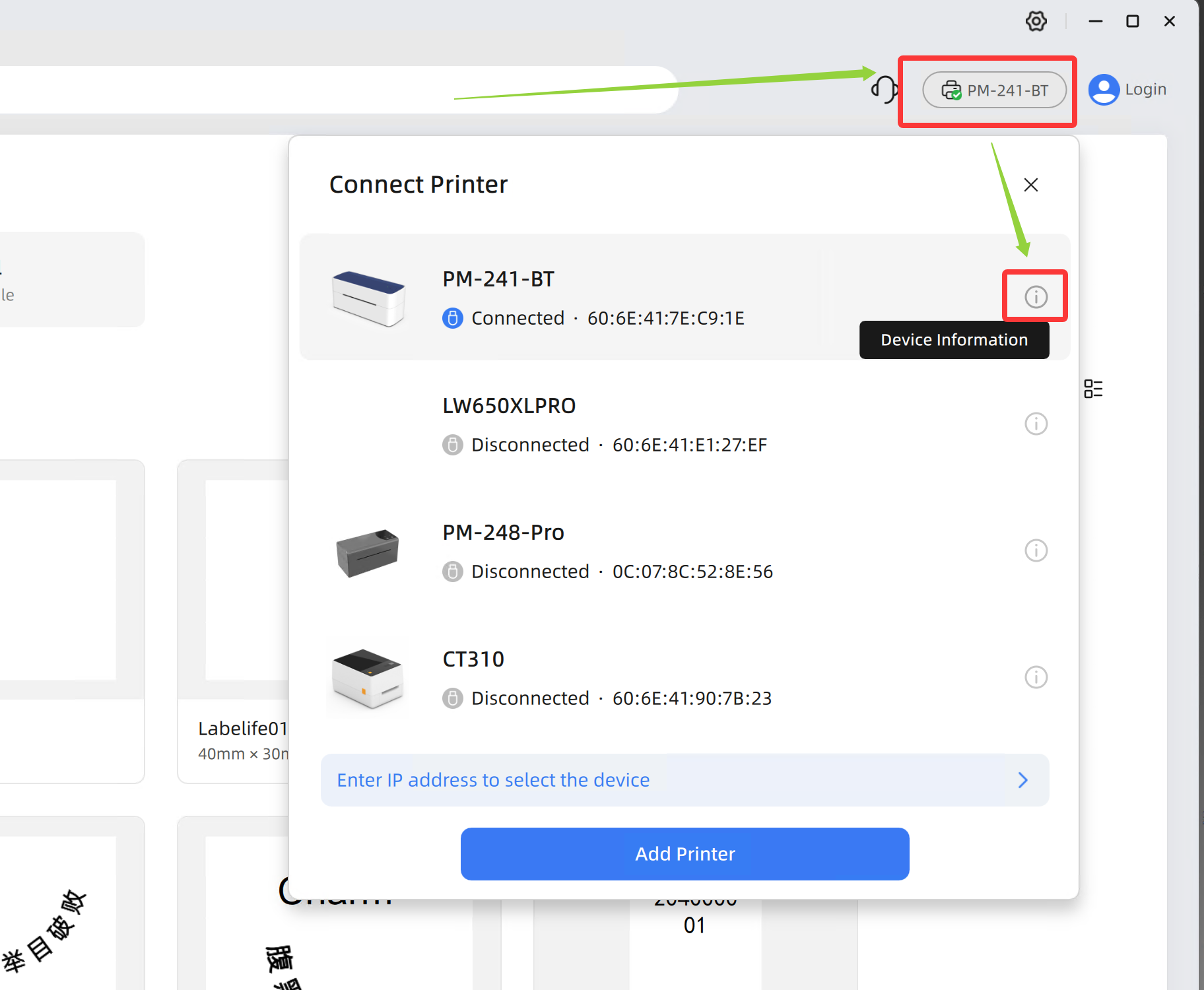Select the PM-248-Pro printer entry

(x=685, y=550)
